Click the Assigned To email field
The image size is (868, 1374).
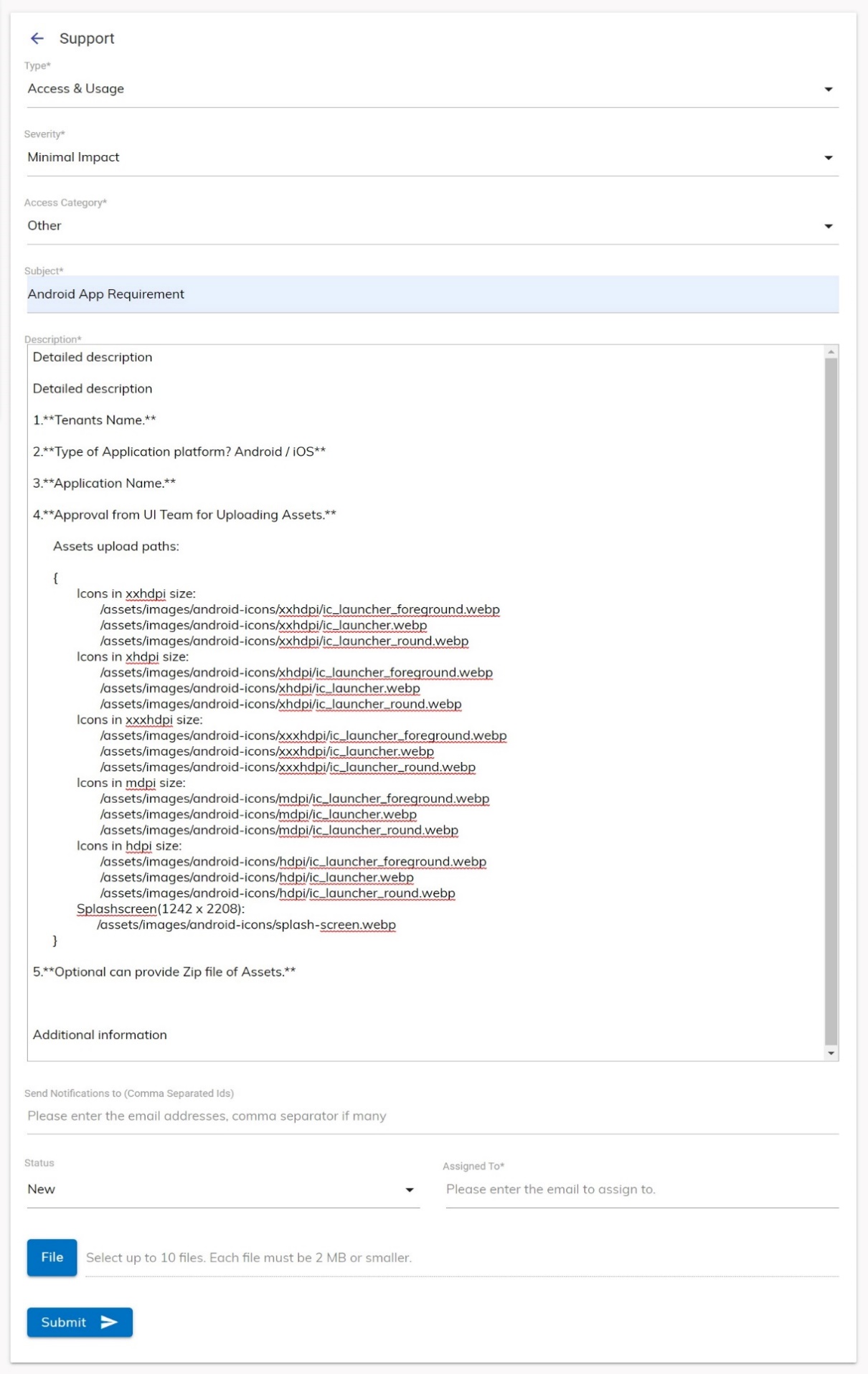pyautogui.click(x=642, y=1190)
